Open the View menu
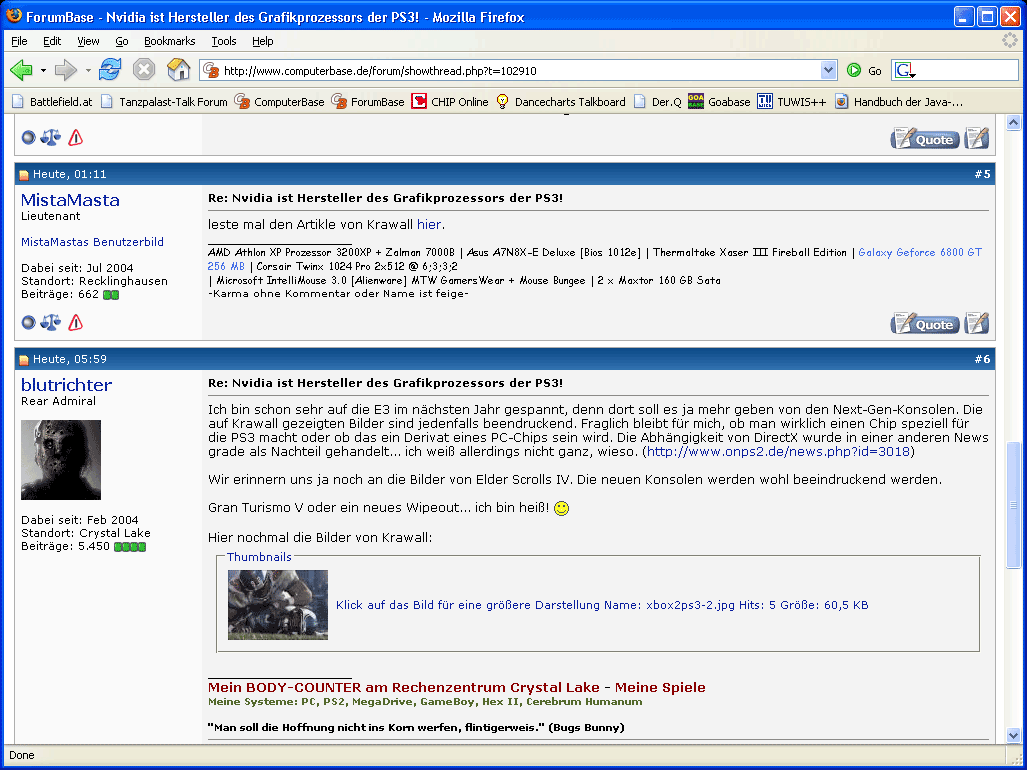The height and width of the screenshot is (770, 1027). (x=88, y=41)
